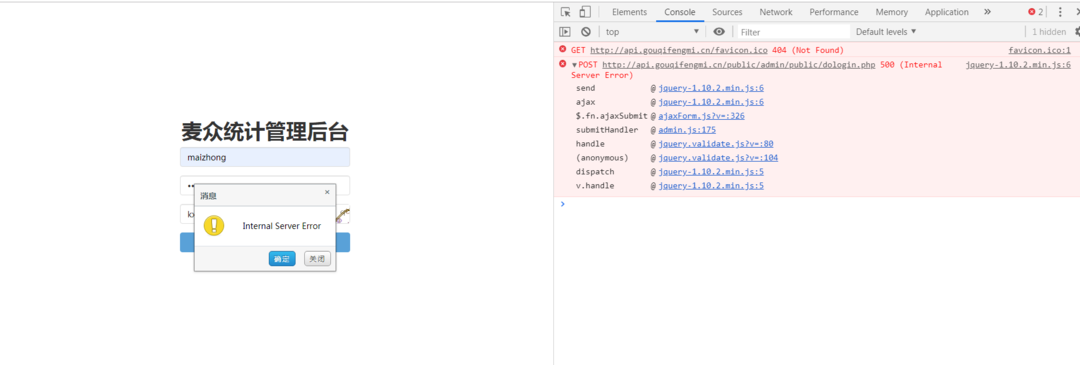
Task: Collapse the POST error stack trace triangle
Action: (x=574, y=65)
